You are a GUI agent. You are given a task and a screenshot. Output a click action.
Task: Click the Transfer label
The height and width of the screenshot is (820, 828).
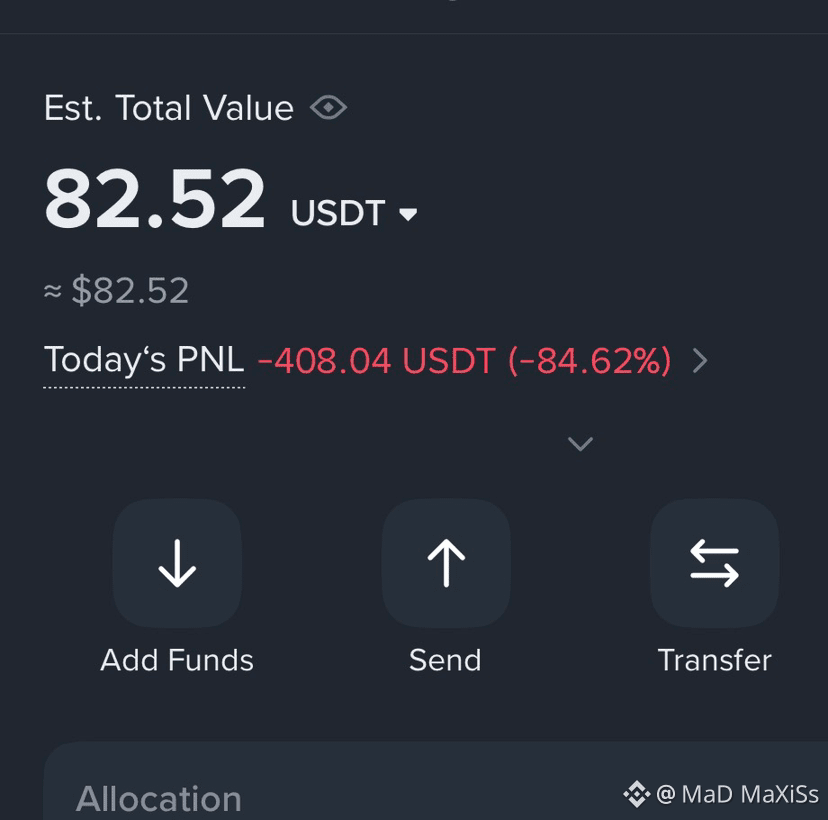tap(714, 660)
